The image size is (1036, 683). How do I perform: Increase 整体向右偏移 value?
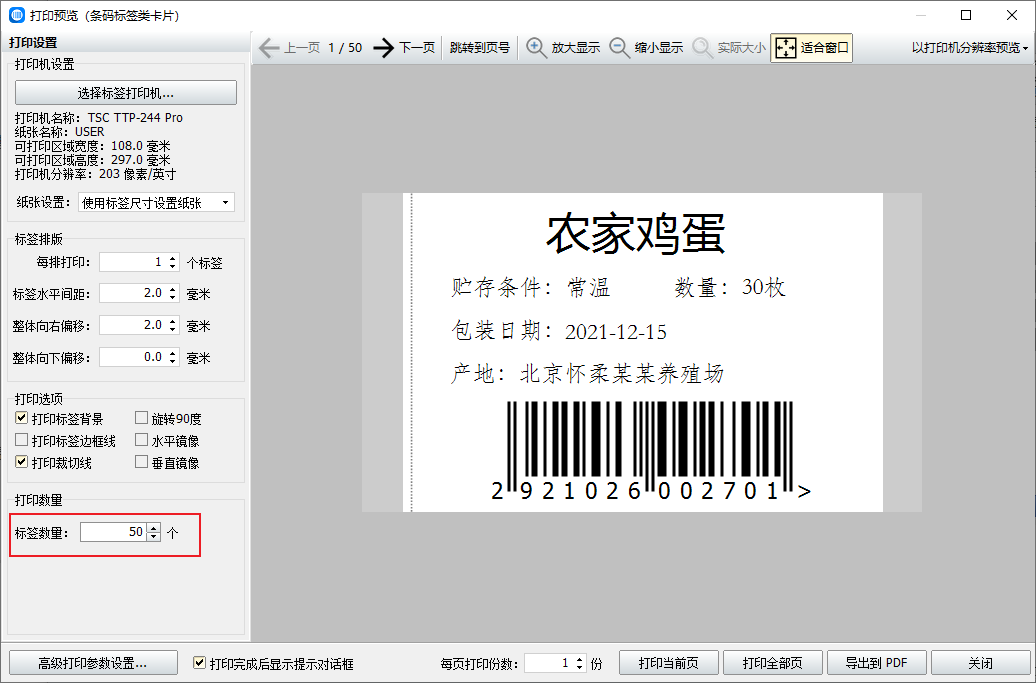click(x=172, y=322)
